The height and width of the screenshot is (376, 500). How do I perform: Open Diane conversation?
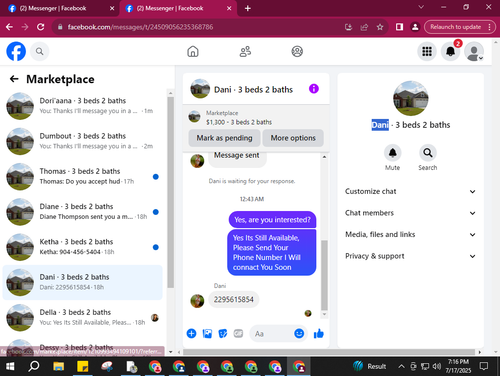click(x=83, y=212)
